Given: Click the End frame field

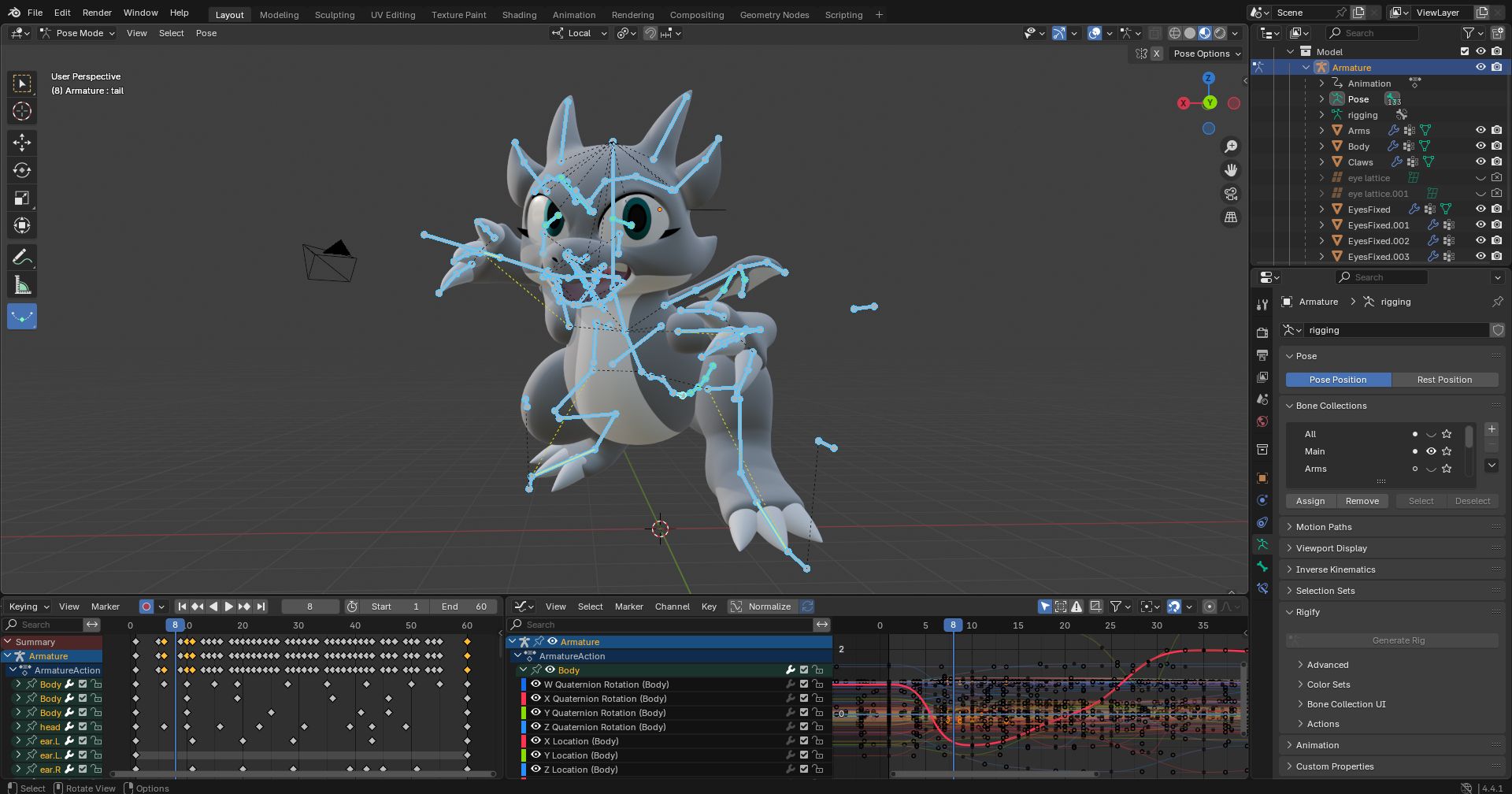Looking at the screenshot, I should click(x=465, y=607).
